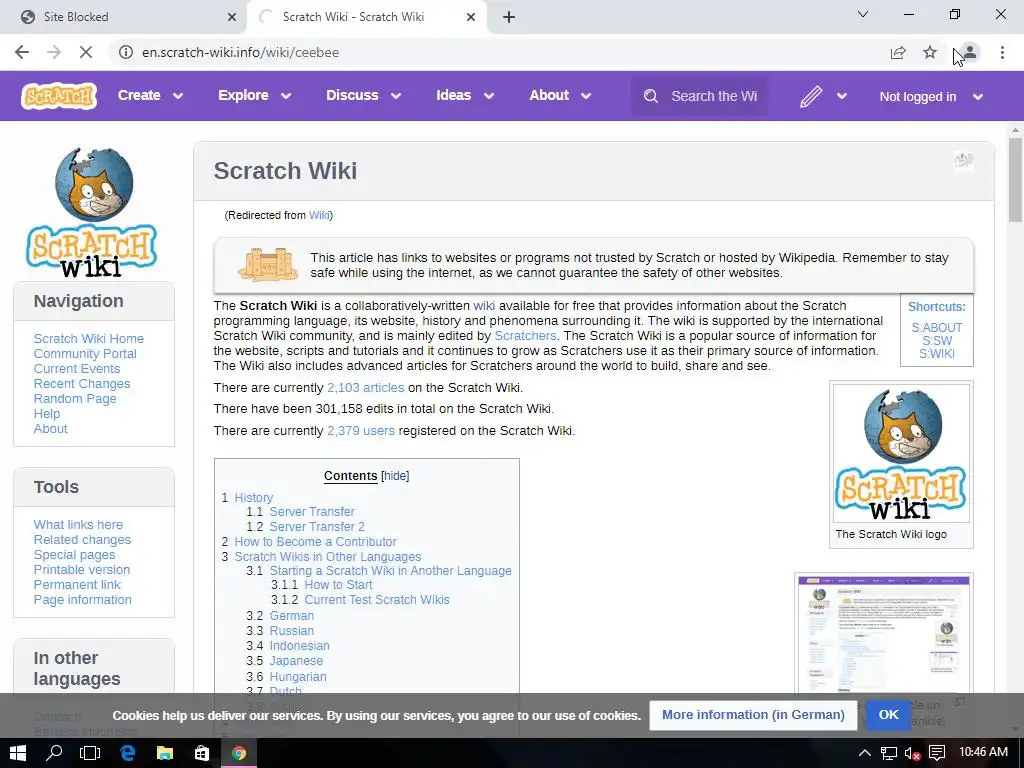Open Task View on the taskbar
This screenshot has height=768, width=1024.
(90, 753)
